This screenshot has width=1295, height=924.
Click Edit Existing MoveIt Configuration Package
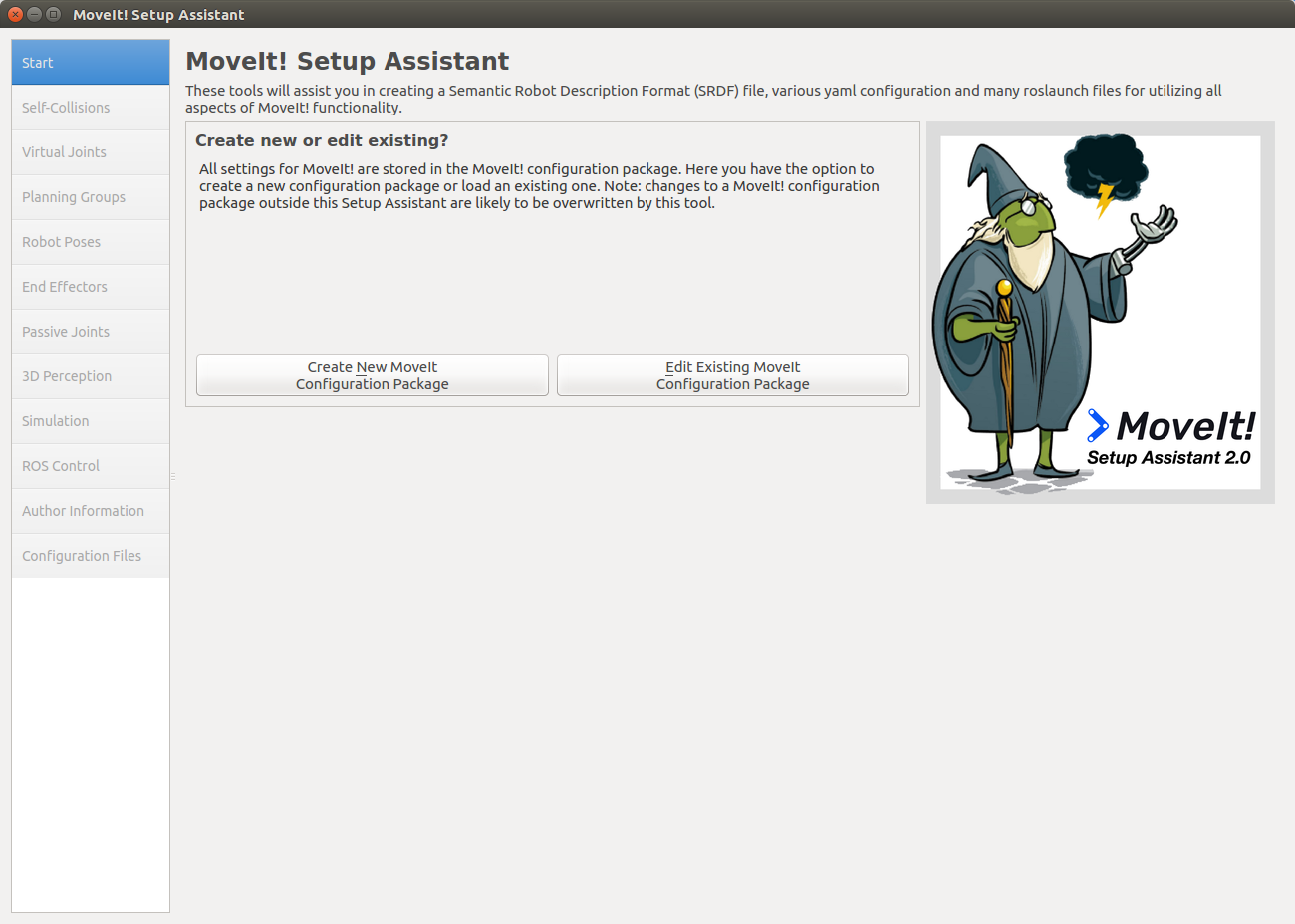[733, 375]
